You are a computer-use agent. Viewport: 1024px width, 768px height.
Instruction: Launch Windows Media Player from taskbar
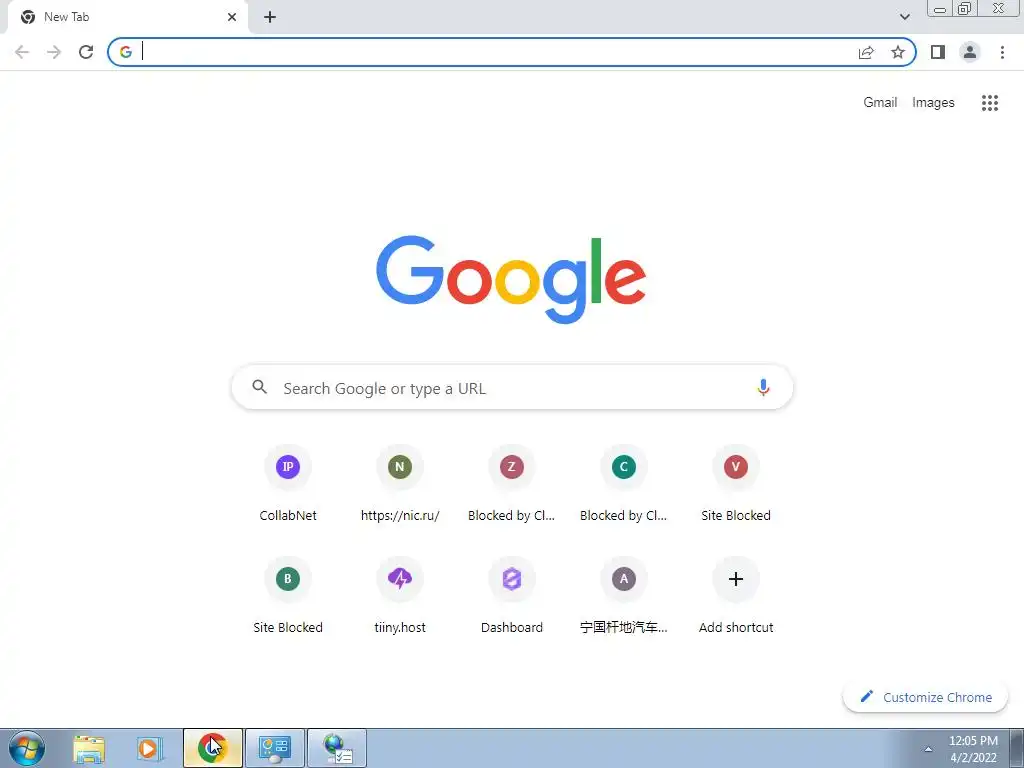click(150, 748)
